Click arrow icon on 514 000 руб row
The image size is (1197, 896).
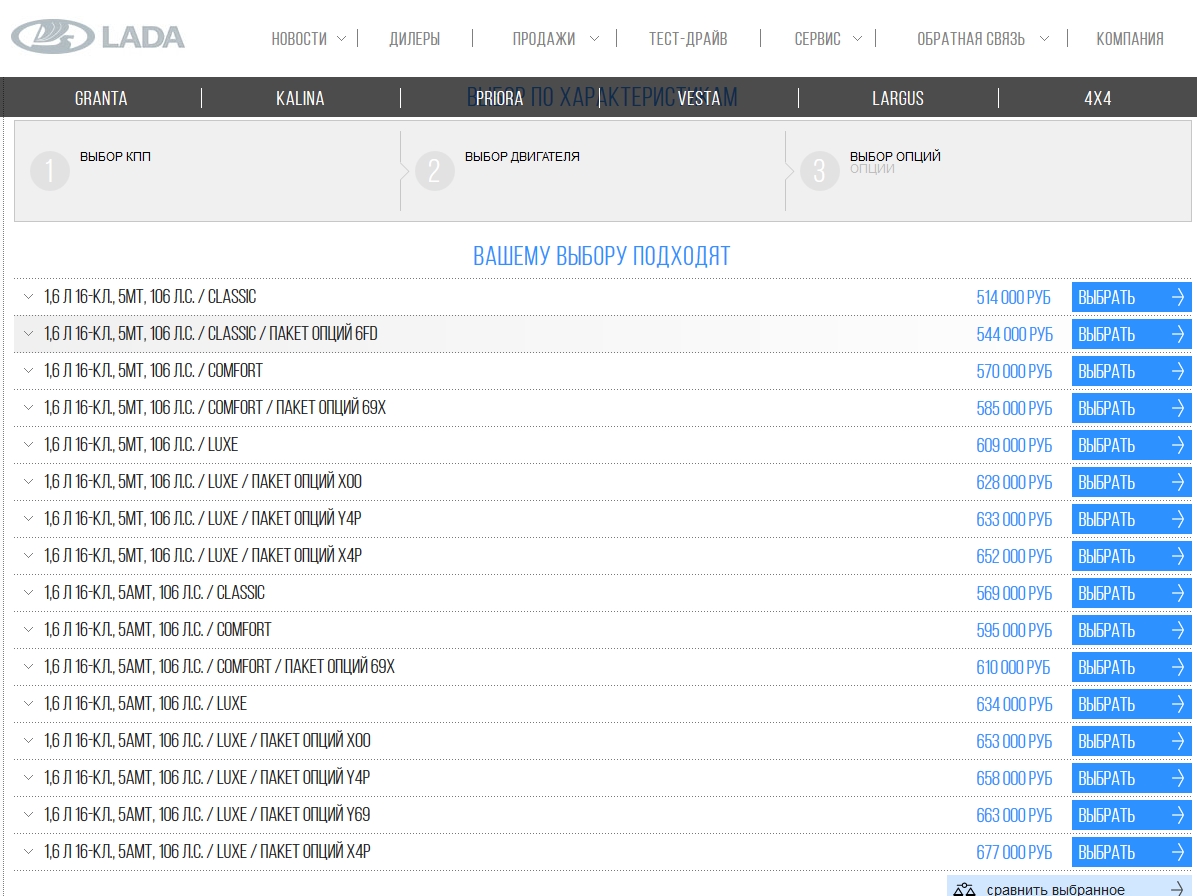(1177, 297)
